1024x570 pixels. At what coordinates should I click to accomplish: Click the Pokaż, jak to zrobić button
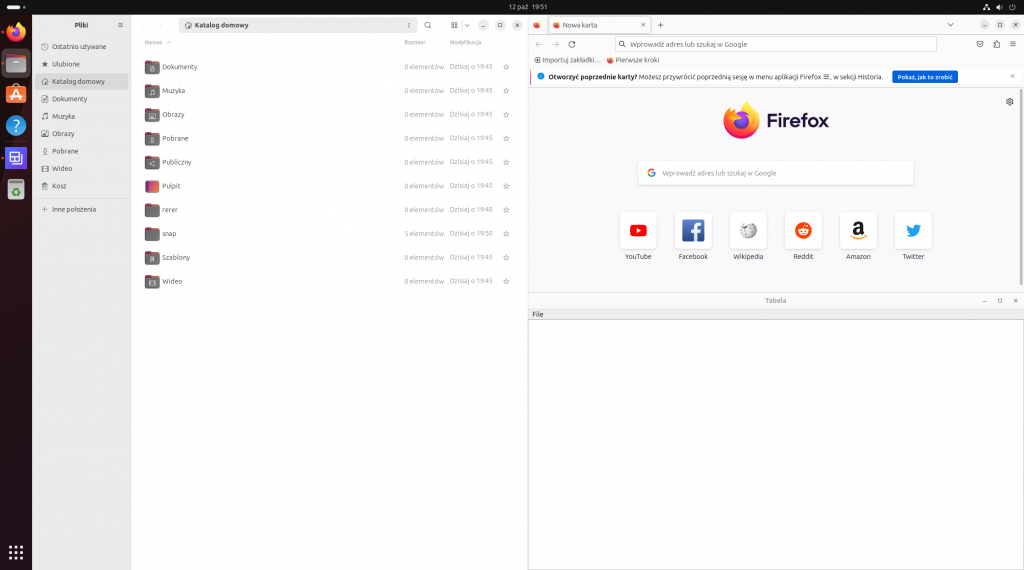pos(925,76)
